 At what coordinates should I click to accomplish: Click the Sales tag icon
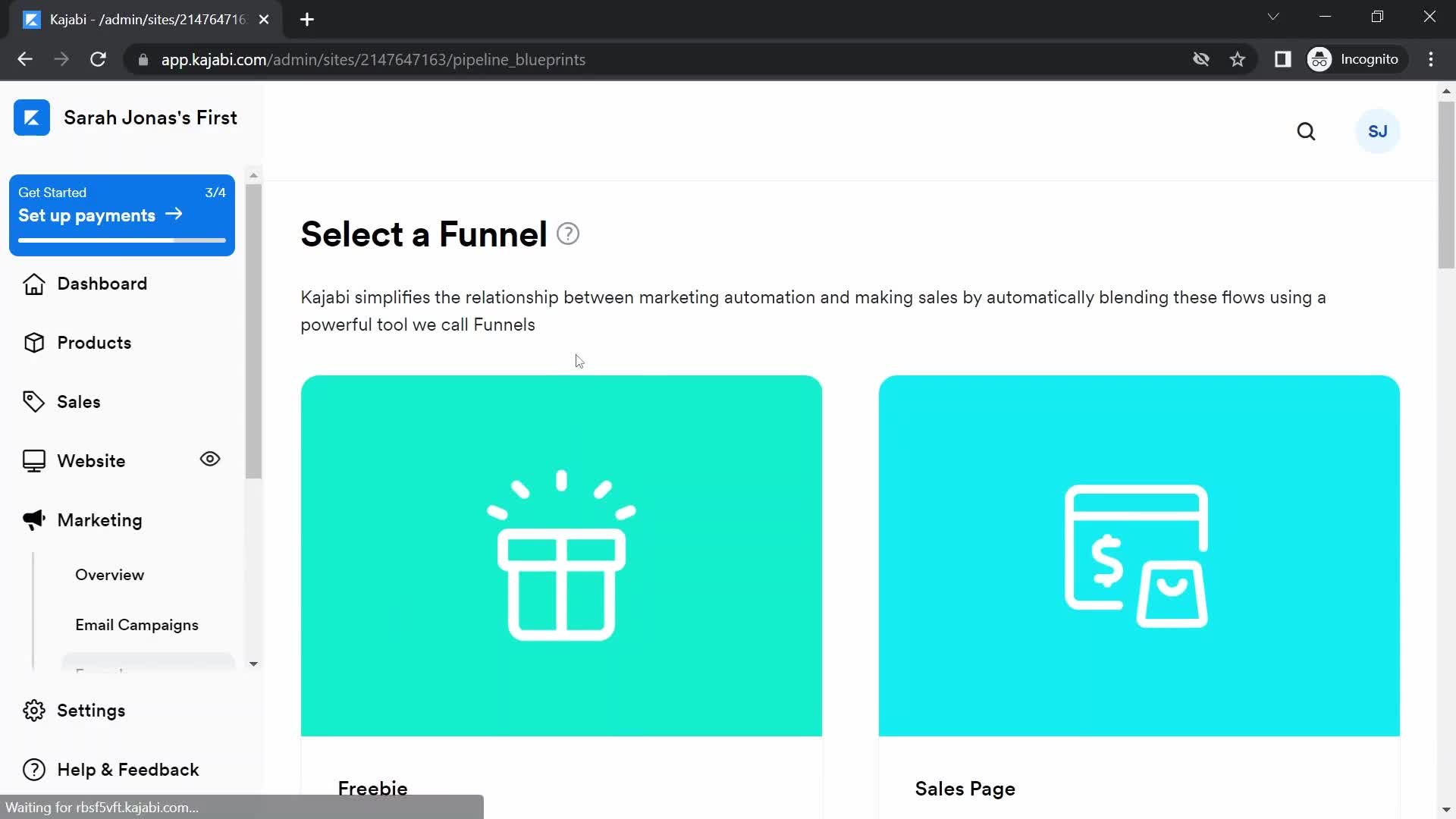34,402
